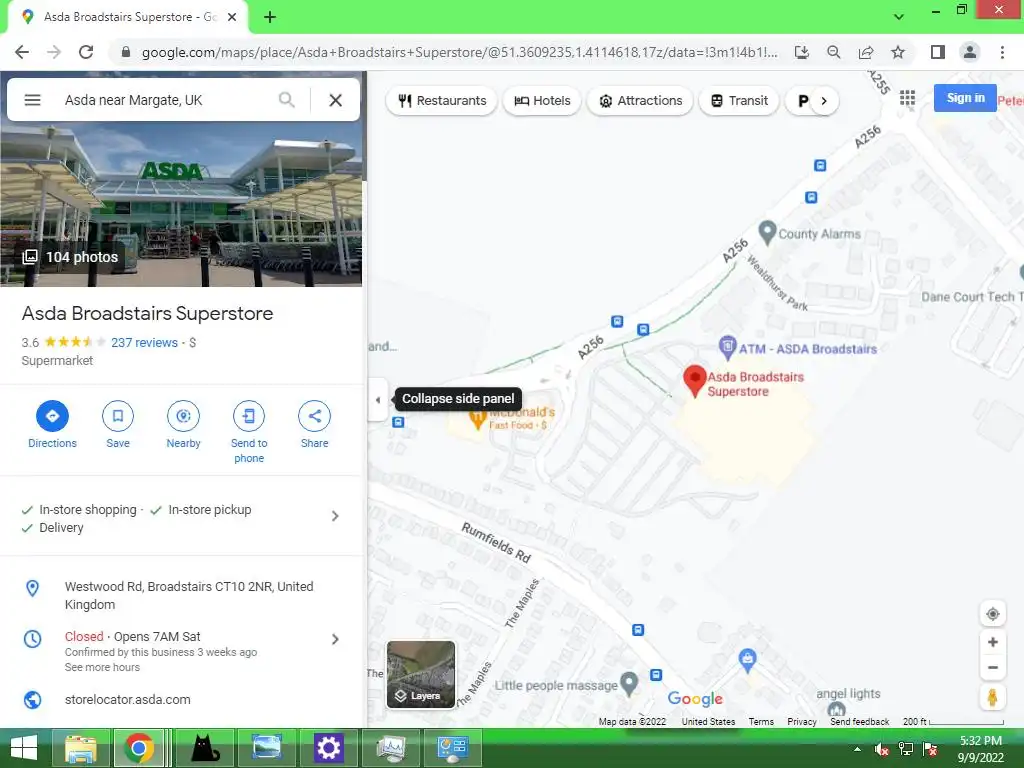Open the settings gear taskbar app
Screen dimensions: 1024x768
pos(328,748)
